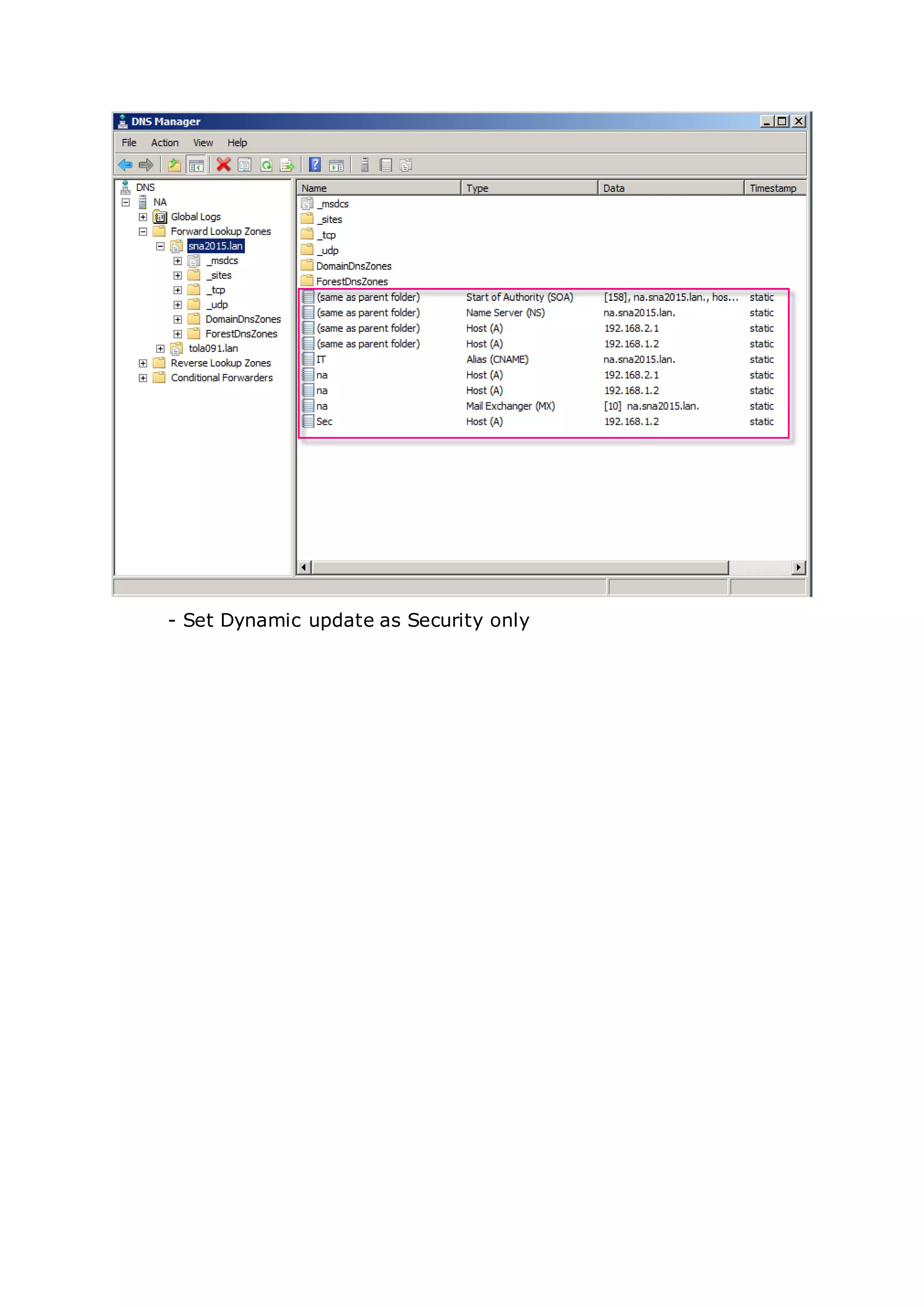
Task: Select the tola091.lan zone label
Action: [213, 348]
